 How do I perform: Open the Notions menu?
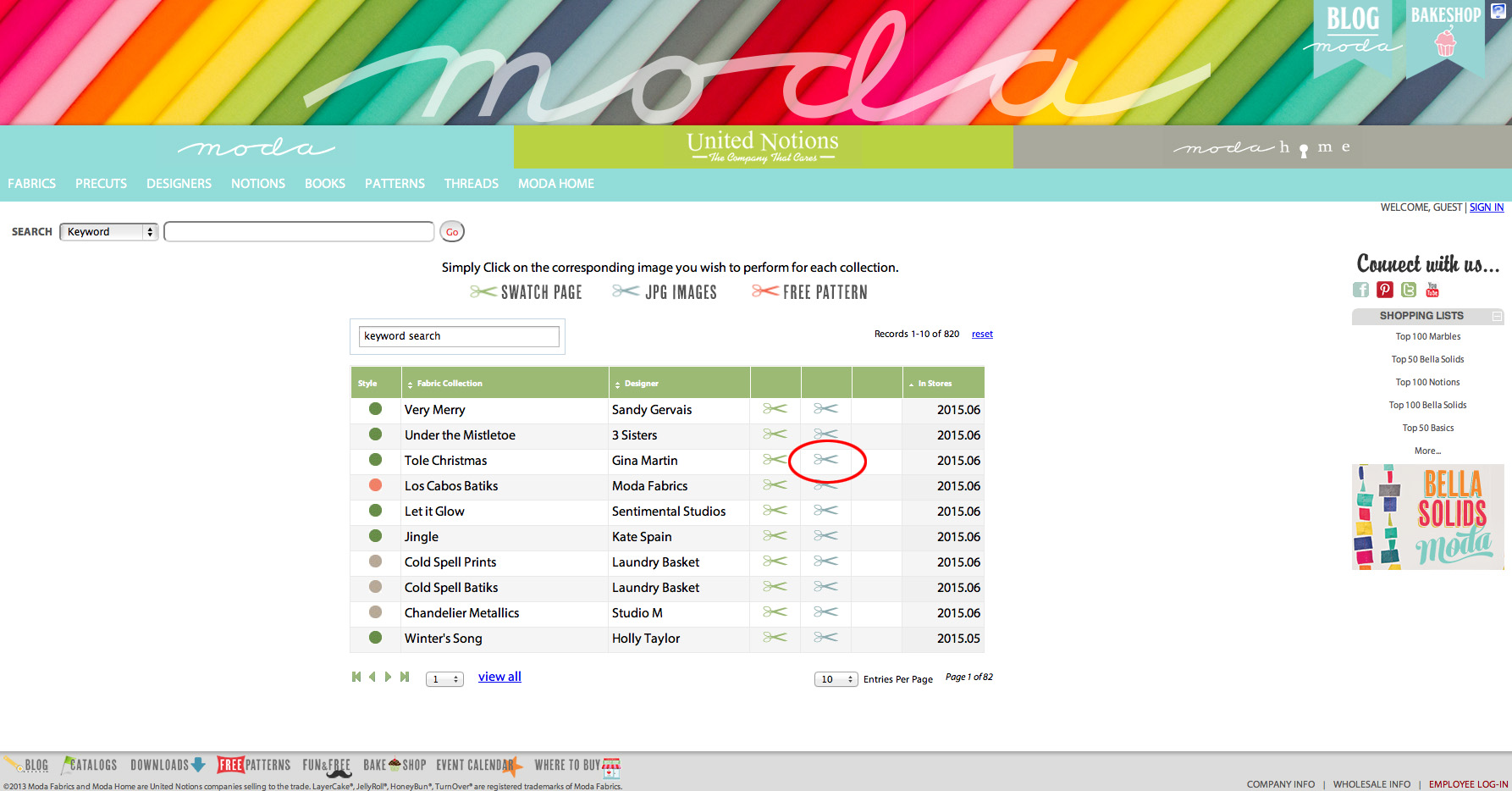click(258, 184)
